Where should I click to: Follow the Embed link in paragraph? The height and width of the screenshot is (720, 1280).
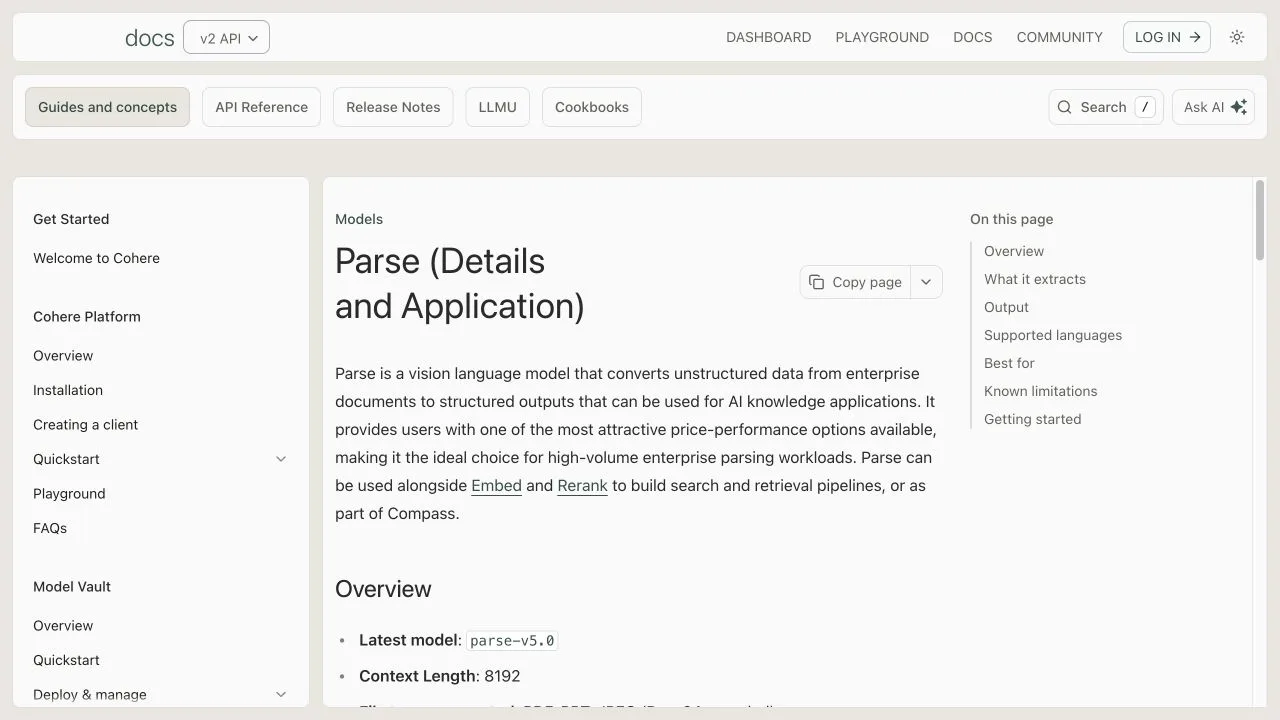point(497,485)
